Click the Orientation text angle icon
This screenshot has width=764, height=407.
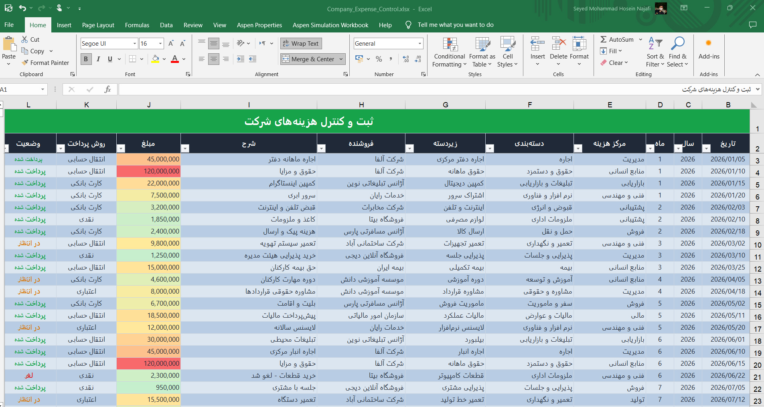tap(240, 43)
